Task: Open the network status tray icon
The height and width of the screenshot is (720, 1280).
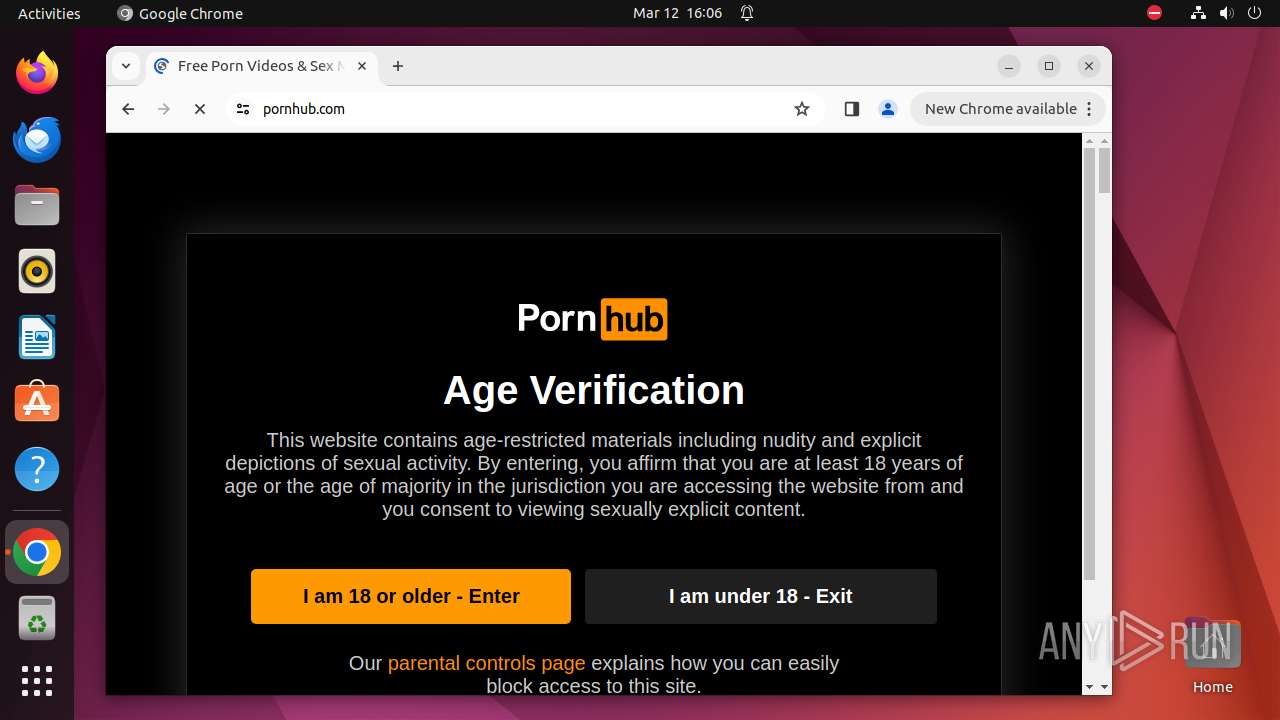Action: pos(1198,13)
